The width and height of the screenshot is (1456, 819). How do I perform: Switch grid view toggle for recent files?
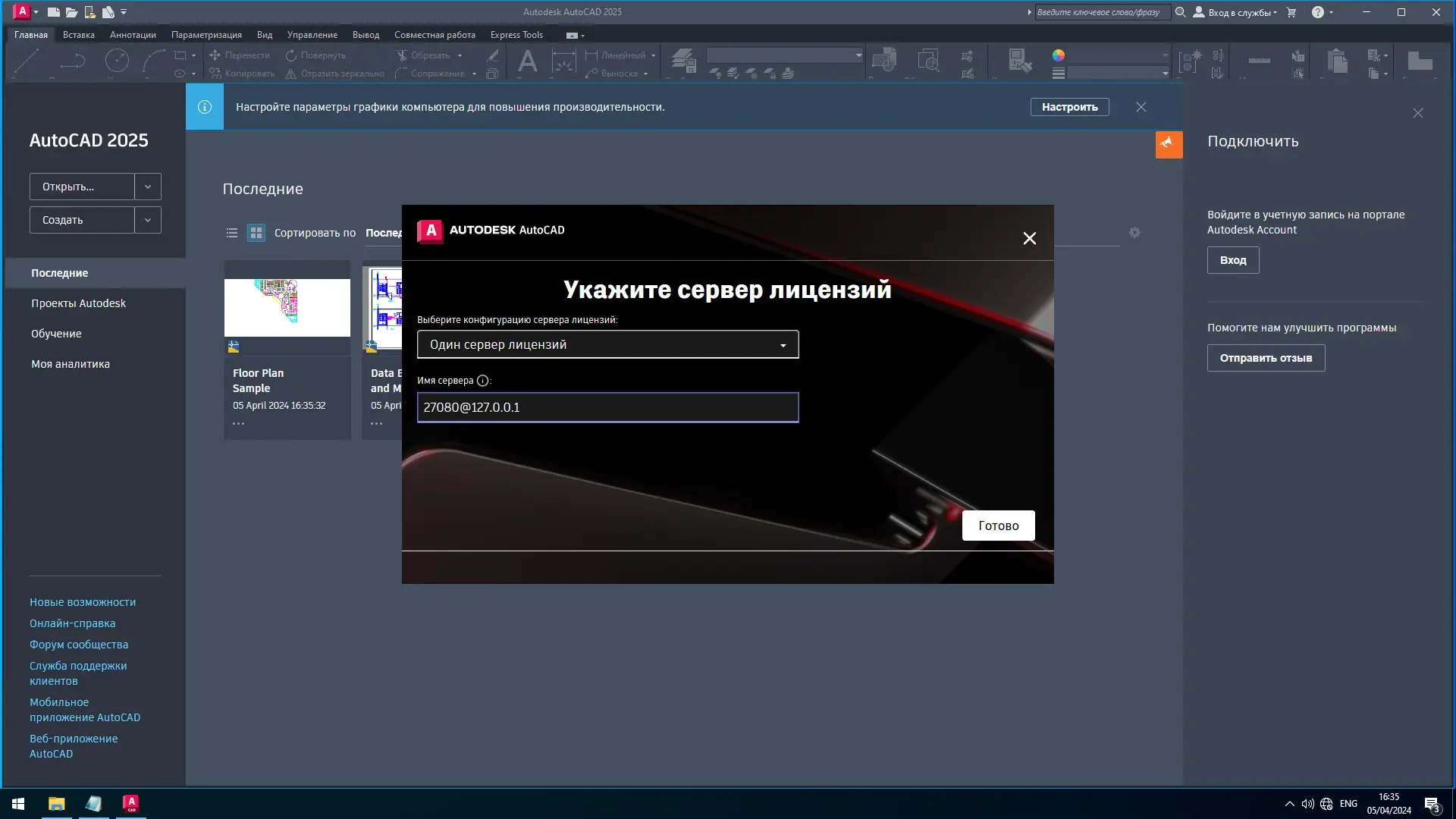tap(256, 233)
